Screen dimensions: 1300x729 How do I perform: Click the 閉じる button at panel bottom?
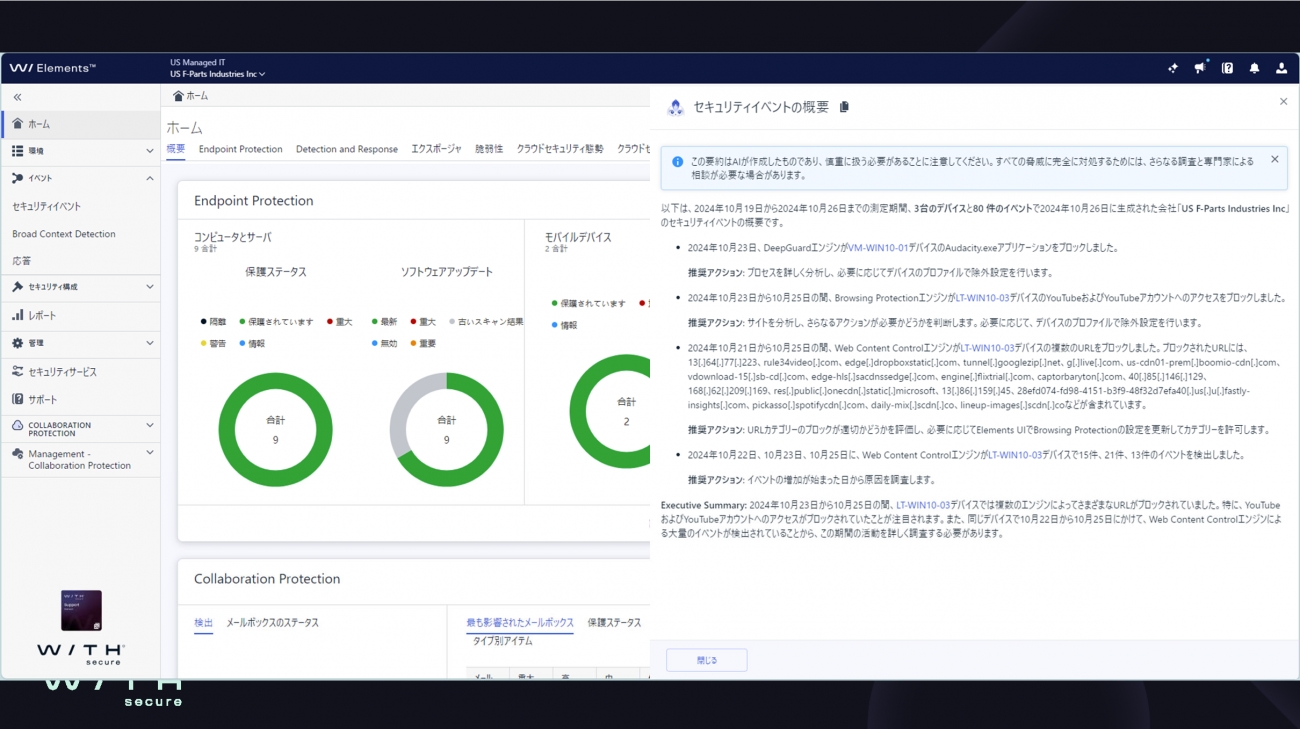pyautogui.click(x=706, y=660)
